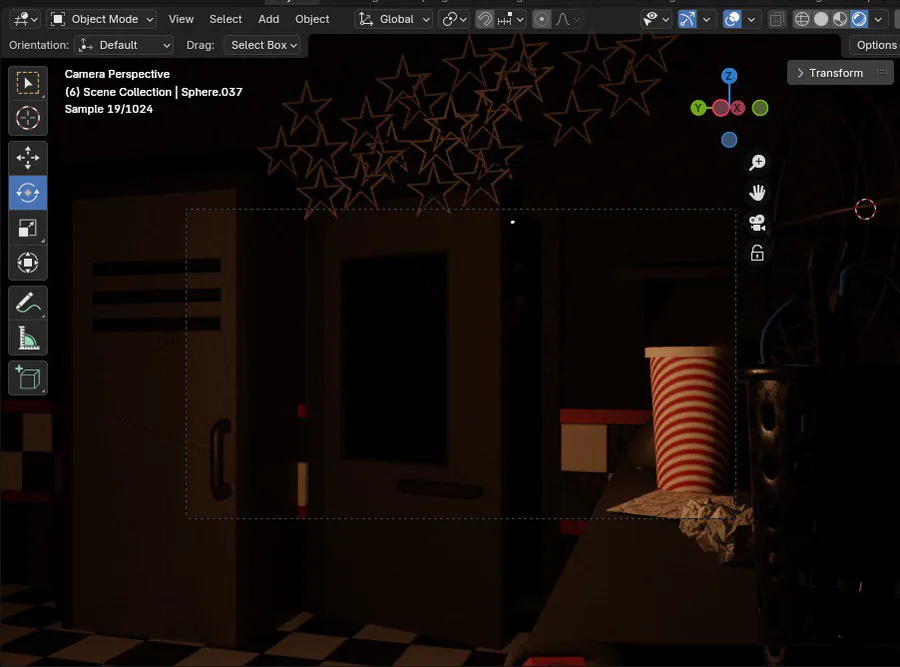Viewport: 900px width, 667px height.
Task: Click the Y axis gizmo handle
Action: point(698,108)
